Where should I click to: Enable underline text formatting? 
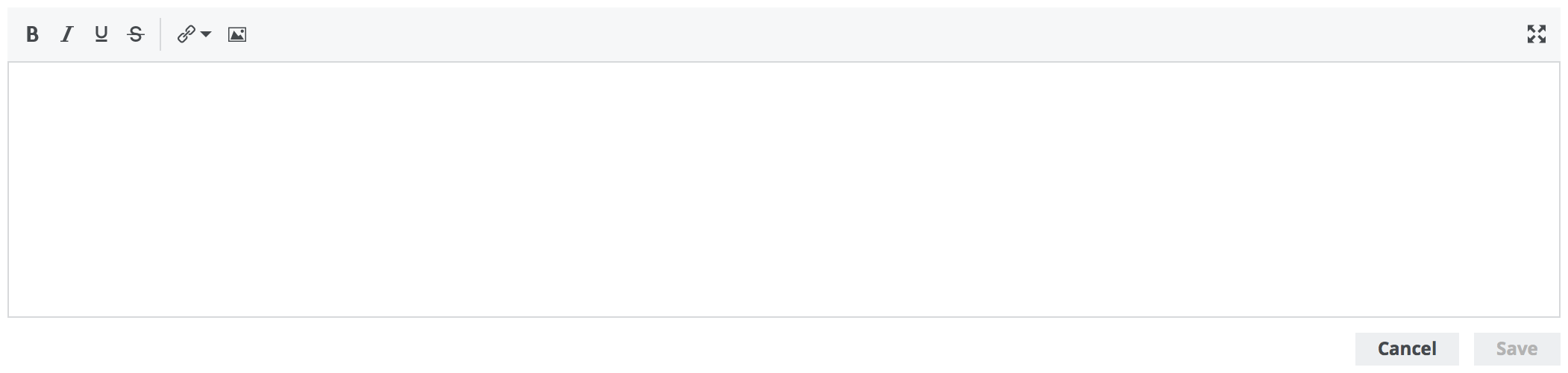click(x=101, y=34)
